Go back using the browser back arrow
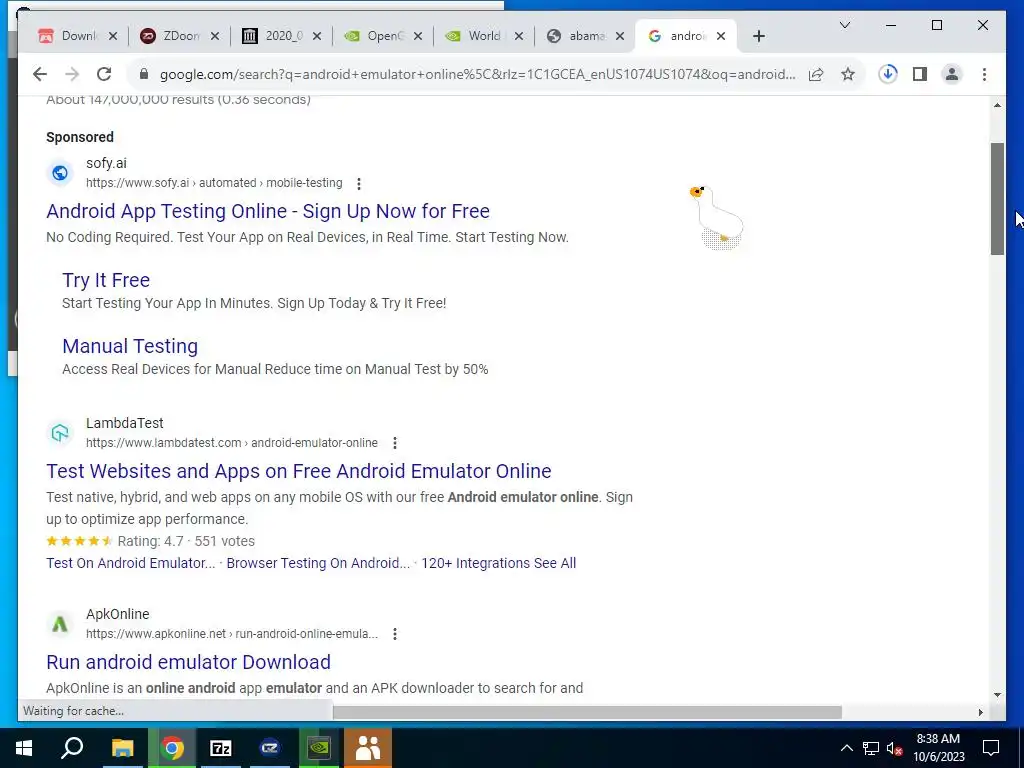Image resolution: width=1024 pixels, height=768 pixels. pyautogui.click(x=40, y=74)
